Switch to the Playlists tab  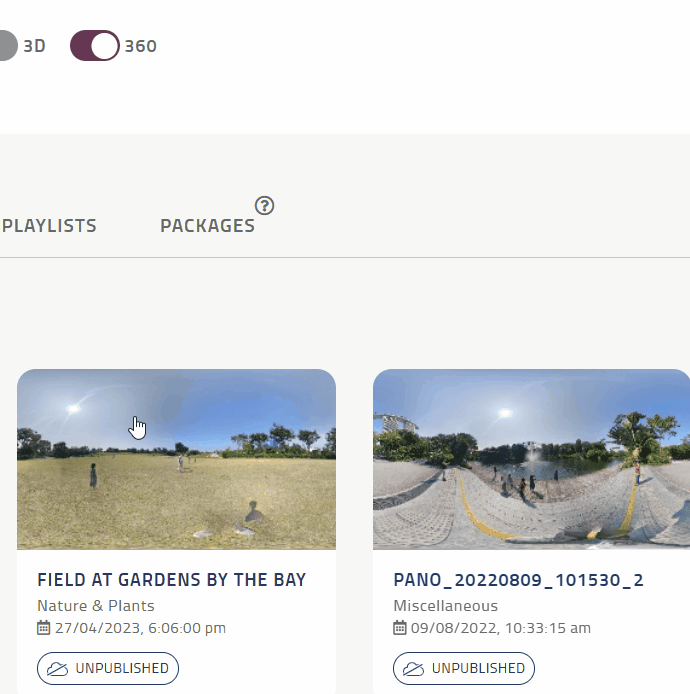[x=50, y=226]
